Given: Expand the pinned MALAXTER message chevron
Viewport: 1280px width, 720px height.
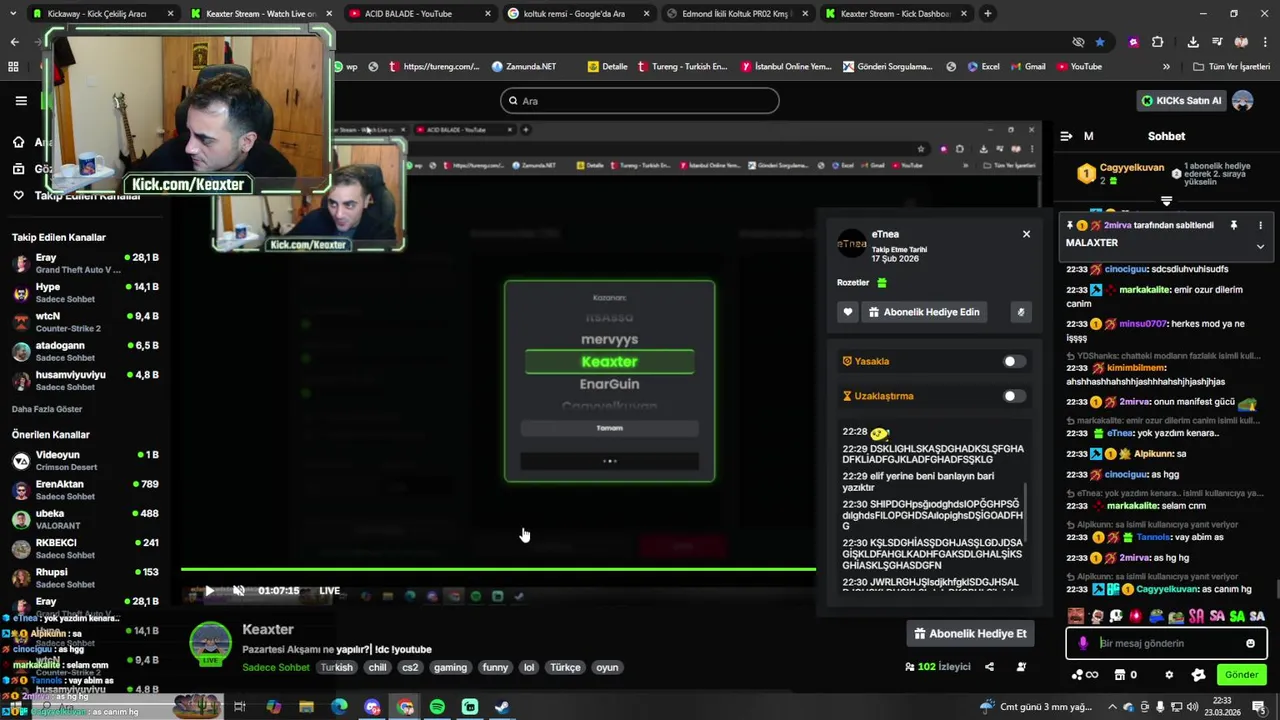Looking at the screenshot, I should pos(1260,246).
